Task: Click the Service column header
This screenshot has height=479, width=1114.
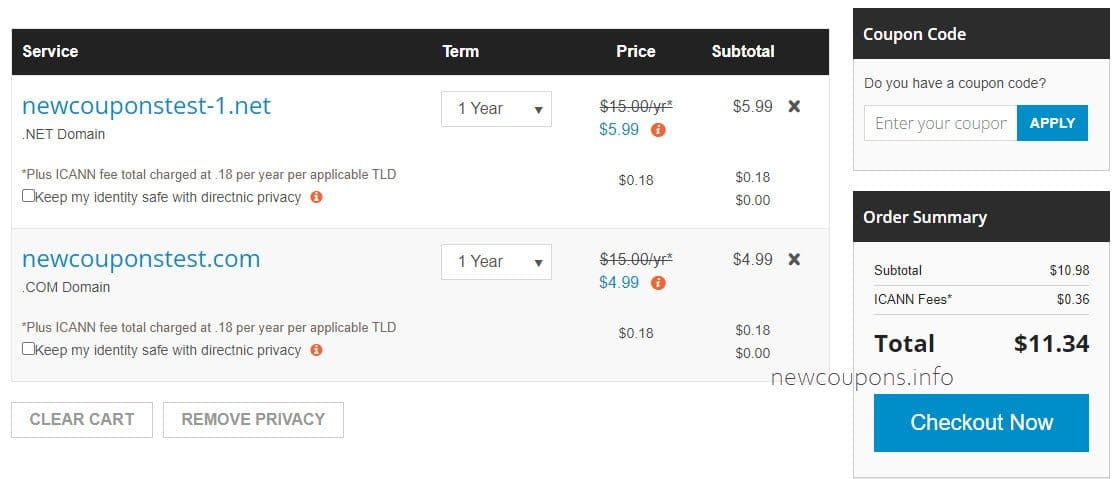Action: (50, 51)
